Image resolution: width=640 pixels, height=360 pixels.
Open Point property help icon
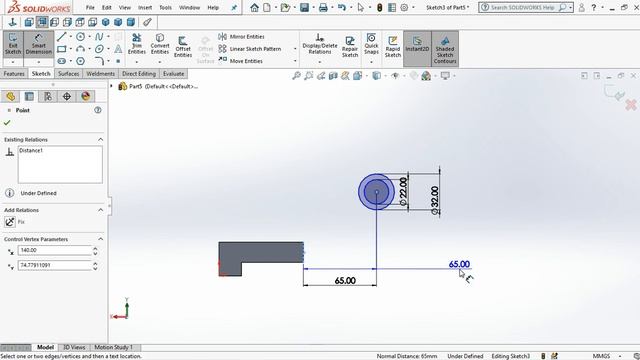point(98,110)
